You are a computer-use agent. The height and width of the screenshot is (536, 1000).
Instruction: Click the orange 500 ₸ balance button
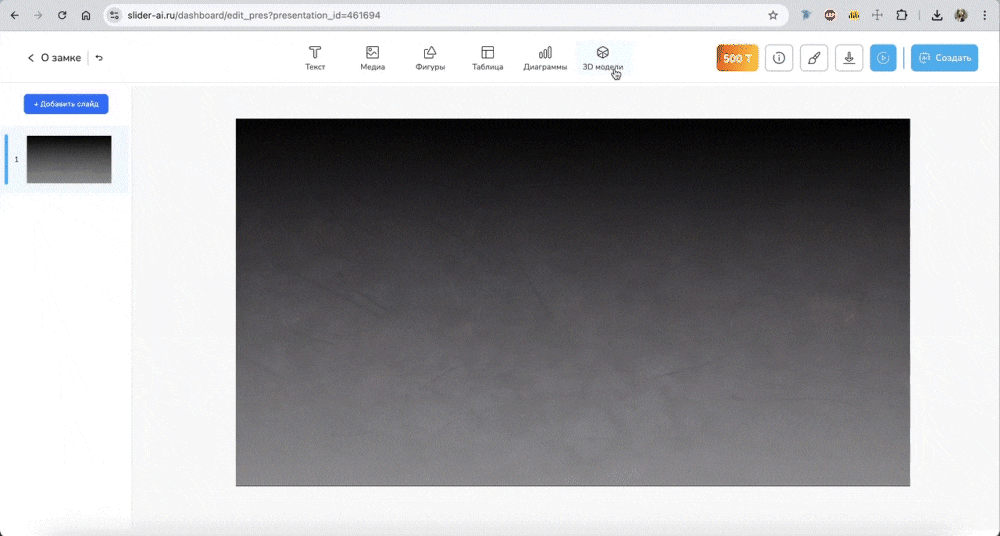(737, 58)
